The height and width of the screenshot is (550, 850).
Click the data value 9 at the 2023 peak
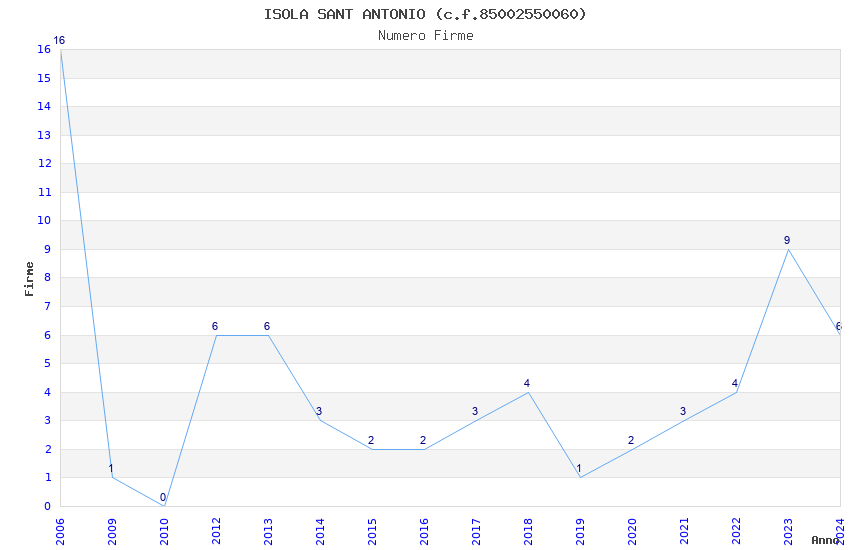tap(787, 240)
